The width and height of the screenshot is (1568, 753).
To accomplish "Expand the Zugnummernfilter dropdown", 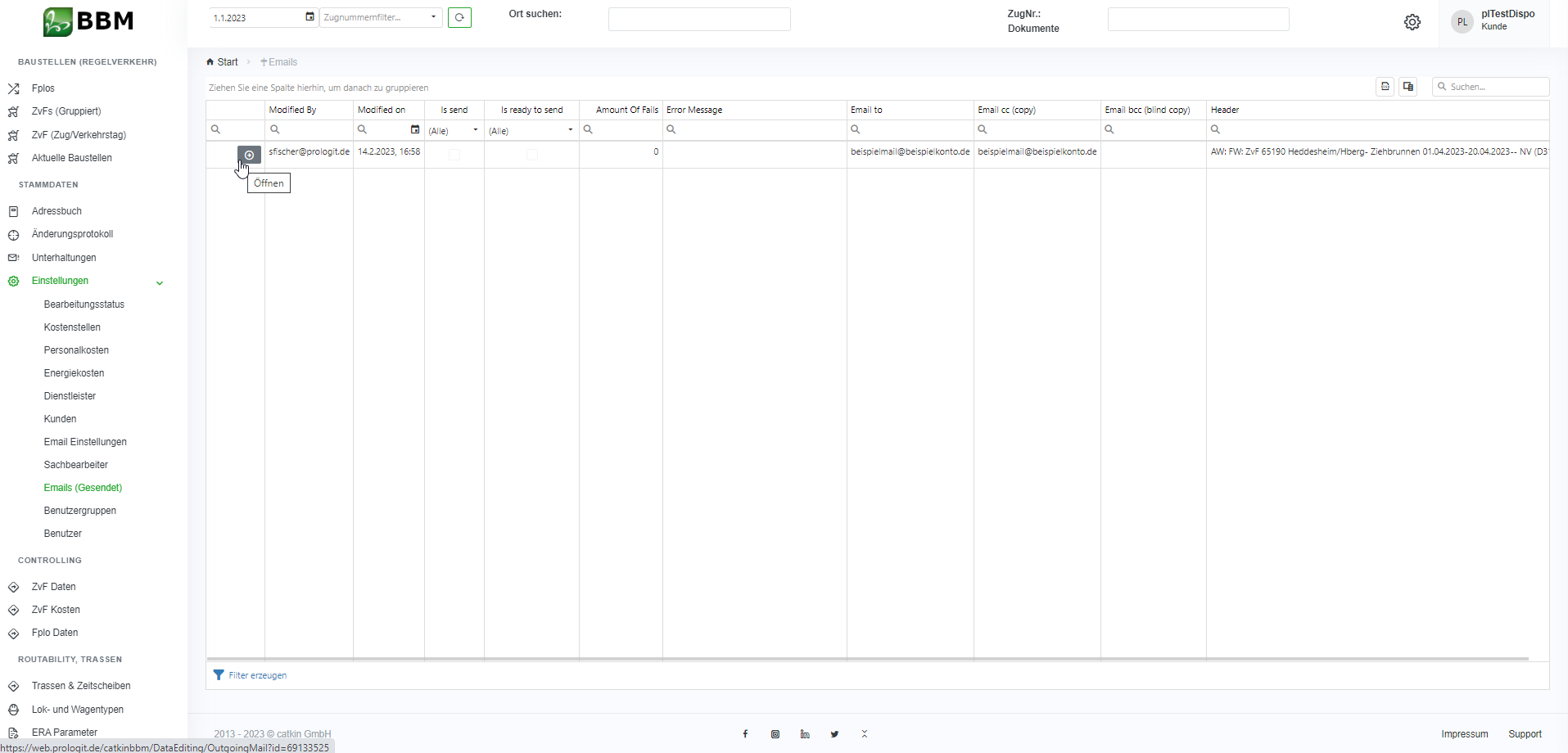I will coord(433,17).
